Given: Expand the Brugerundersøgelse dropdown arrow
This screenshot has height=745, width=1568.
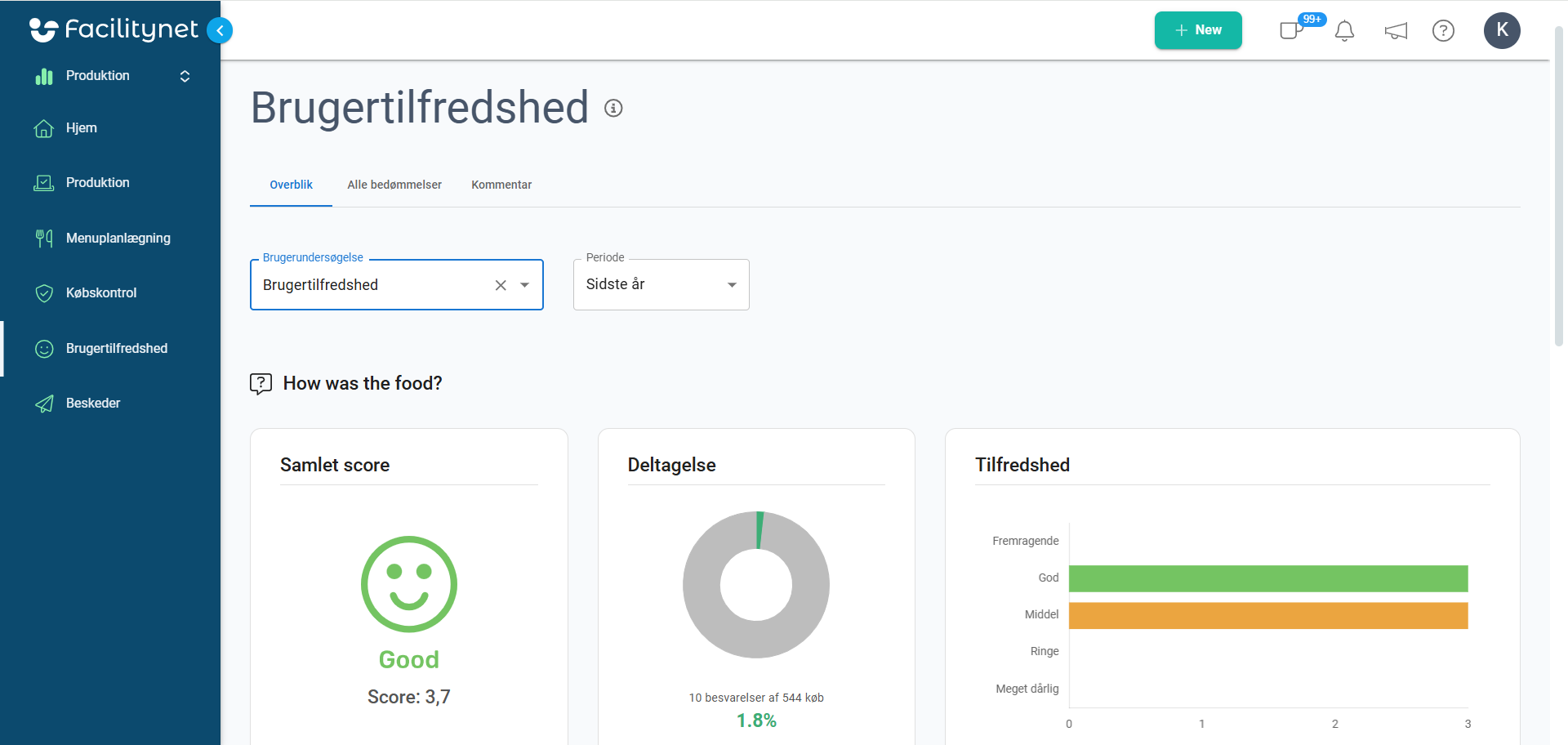Looking at the screenshot, I should pyautogui.click(x=525, y=285).
